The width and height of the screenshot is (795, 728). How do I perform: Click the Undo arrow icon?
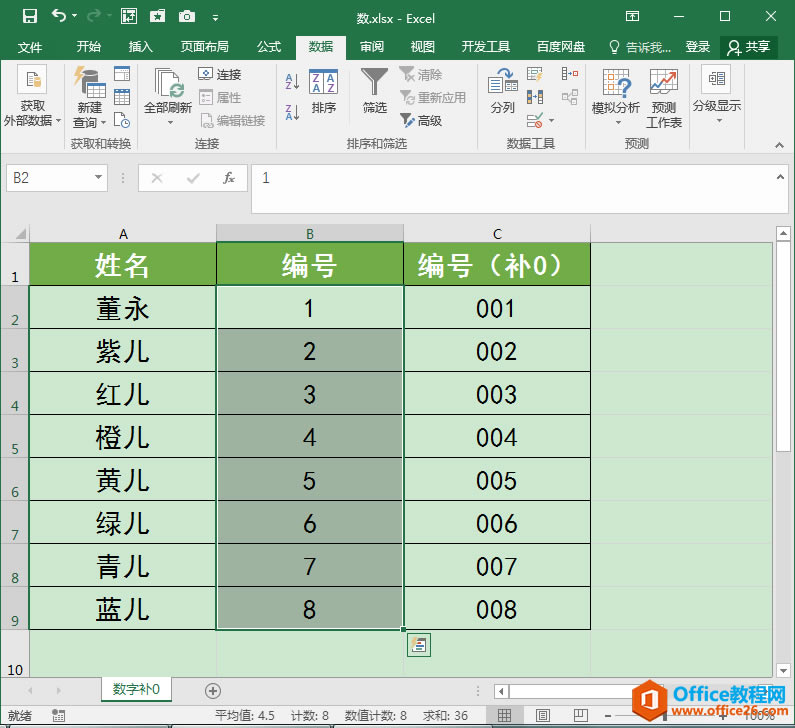tap(59, 16)
